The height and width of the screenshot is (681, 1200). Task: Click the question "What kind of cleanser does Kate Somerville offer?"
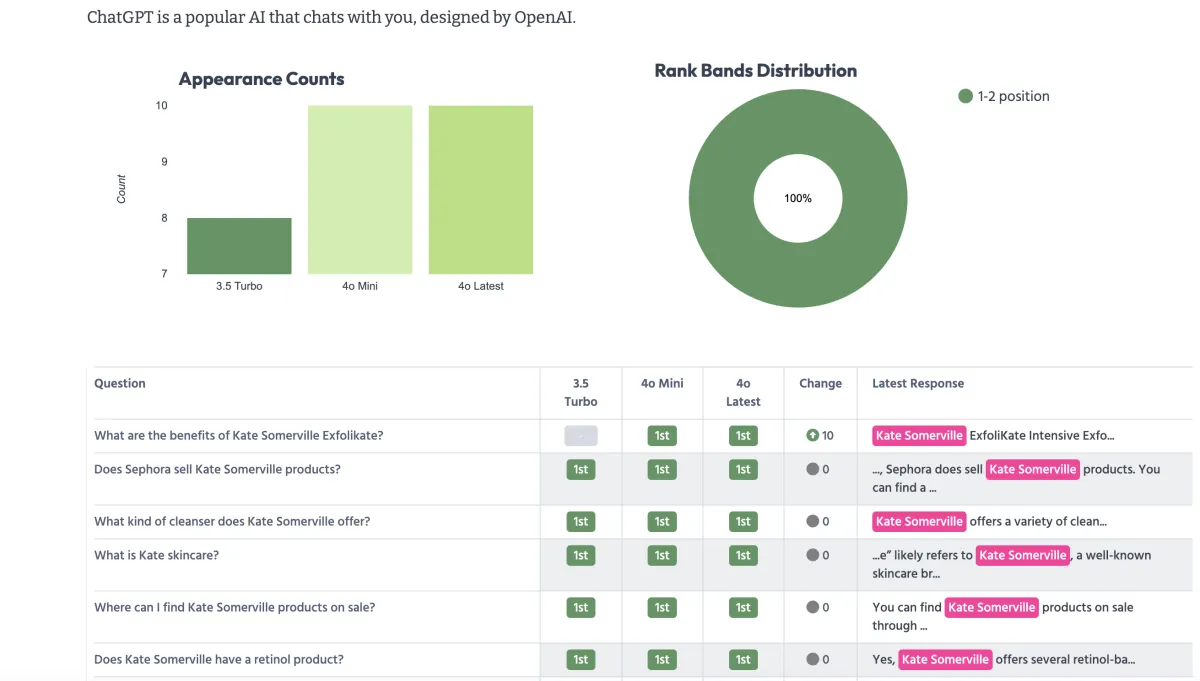click(x=232, y=521)
